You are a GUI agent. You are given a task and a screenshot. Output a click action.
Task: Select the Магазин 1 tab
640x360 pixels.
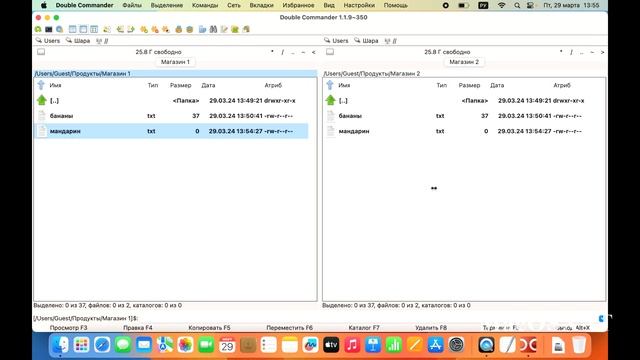click(175, 62)
